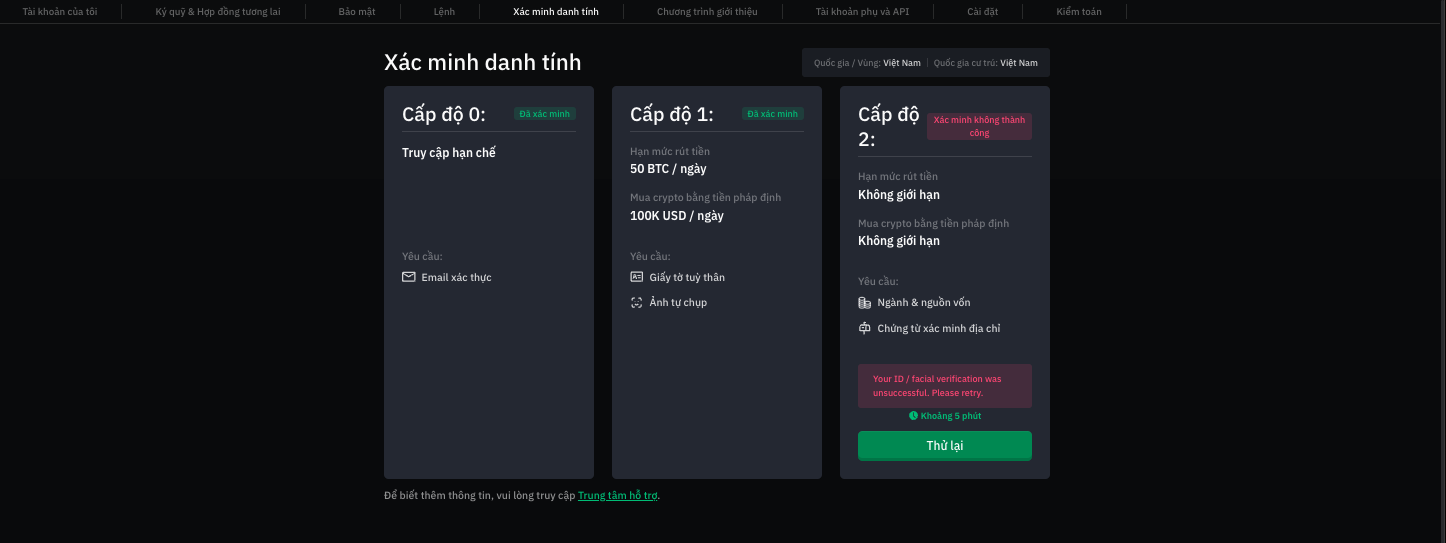The width and height of the screenshot is (1446, 543).
Task: Open the Trung tâm hỗ trợ link
Action: 618,495
